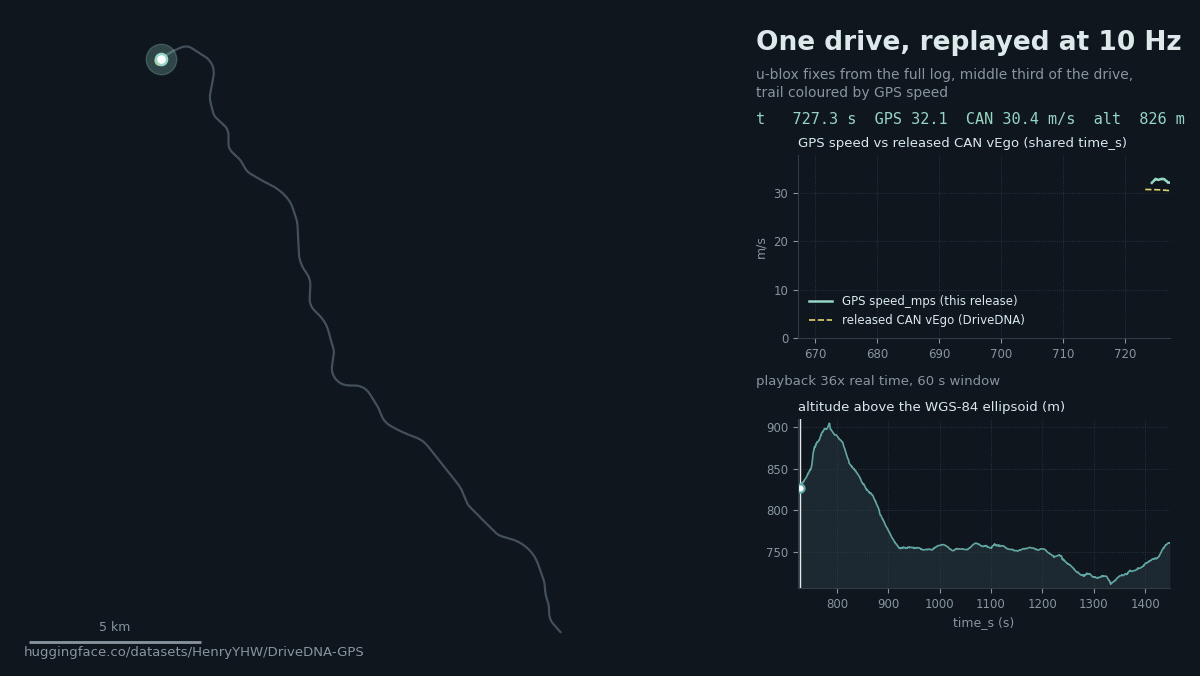The image size is (1200, 676).
Task: Click the 900 tick on altitude y-axis
Action: click(x=777, y=427)
